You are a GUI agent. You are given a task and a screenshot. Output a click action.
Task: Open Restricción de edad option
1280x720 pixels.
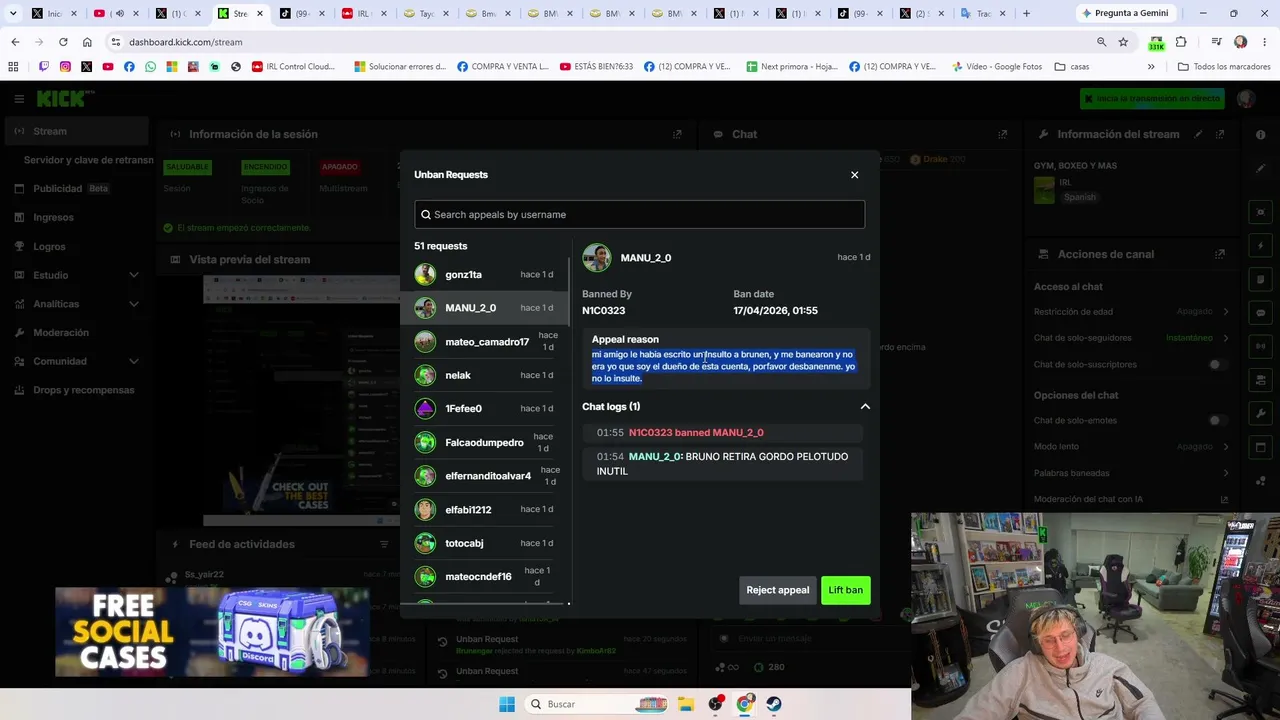[x=1131, y=312]
